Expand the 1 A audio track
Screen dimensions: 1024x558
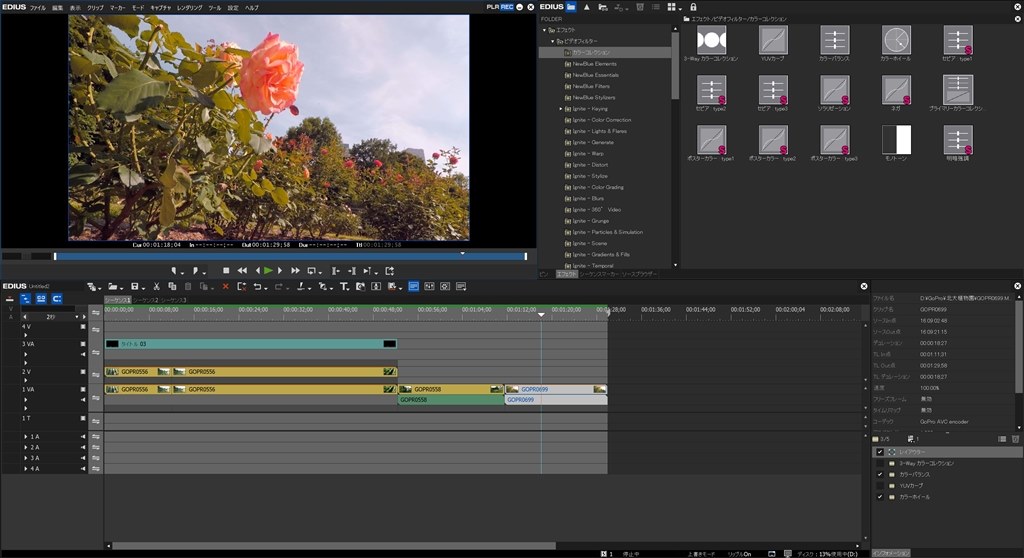pos(26,436)
